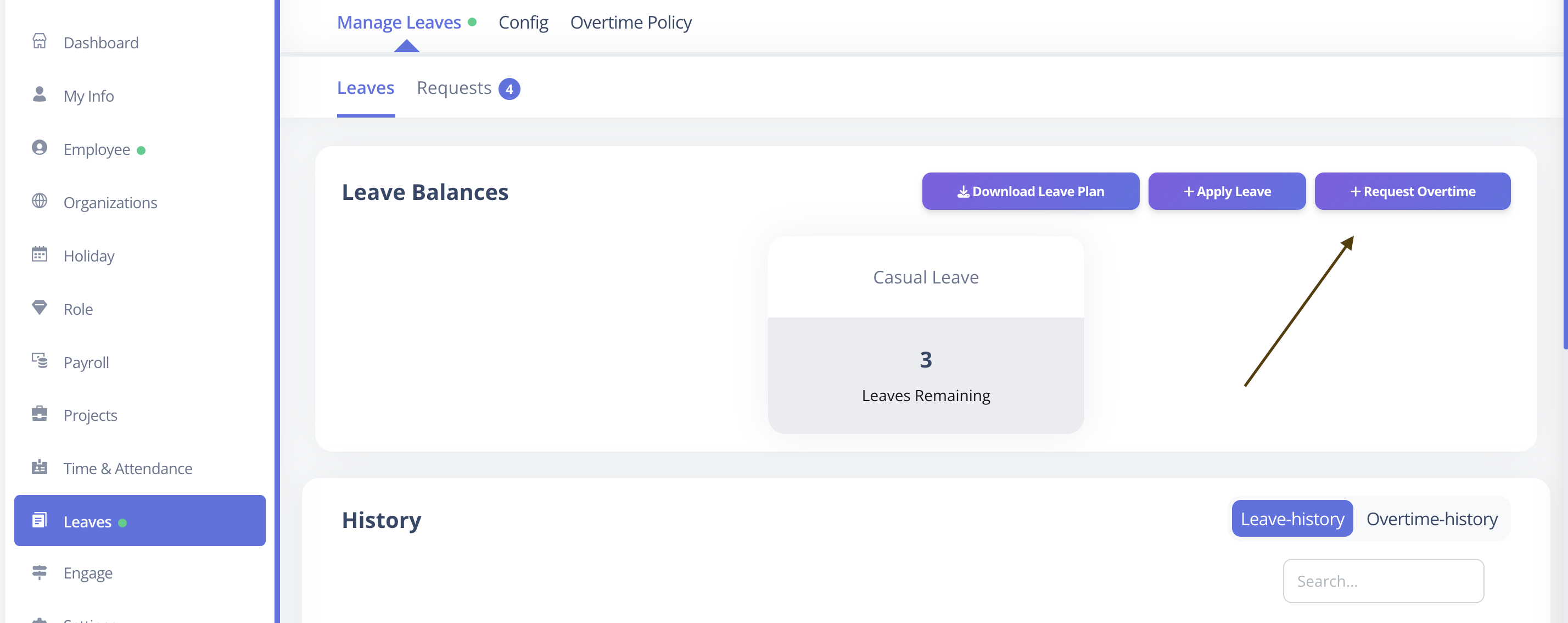Image resolution: width=1568 pixels, height=623 pixels.
Task: Click the Organizations globe icon
Action: [x=40, y=201]
